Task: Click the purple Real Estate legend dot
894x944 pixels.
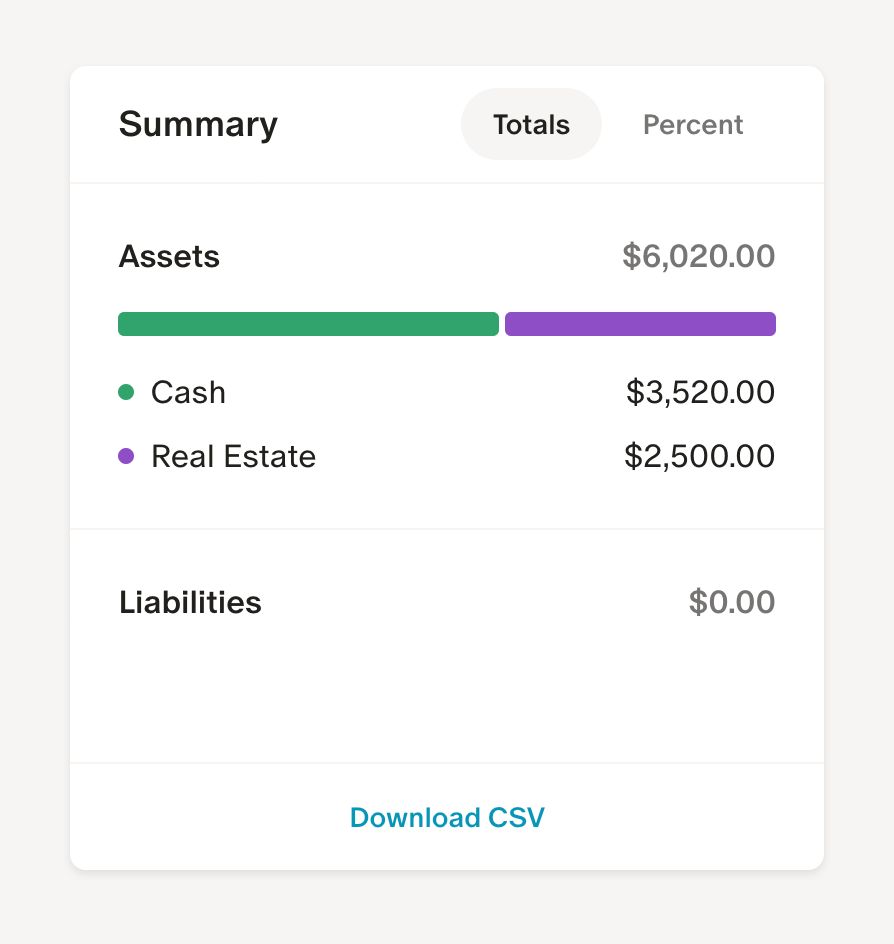Action: (127, 456)
